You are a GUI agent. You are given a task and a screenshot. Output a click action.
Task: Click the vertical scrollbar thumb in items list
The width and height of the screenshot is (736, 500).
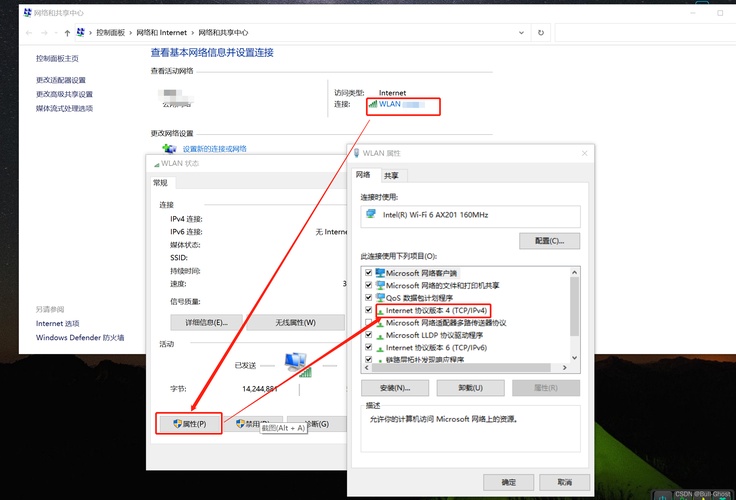(x=575, y=306)
